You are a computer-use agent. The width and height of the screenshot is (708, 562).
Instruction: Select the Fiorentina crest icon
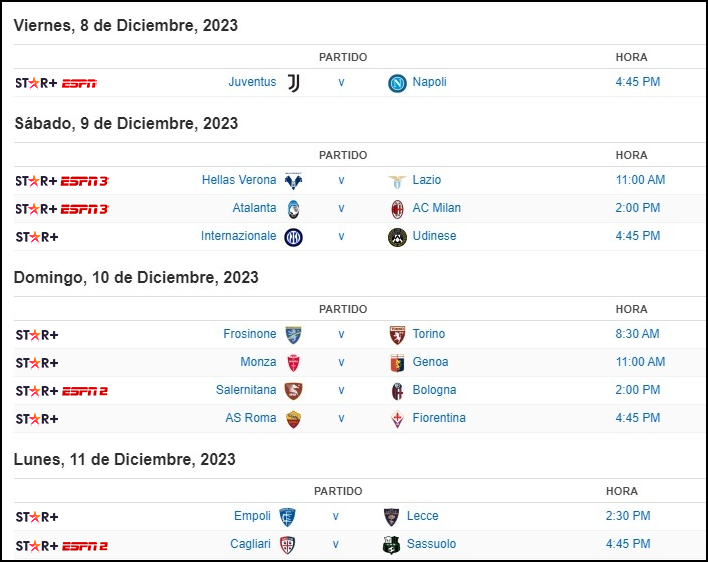point(397,419)
